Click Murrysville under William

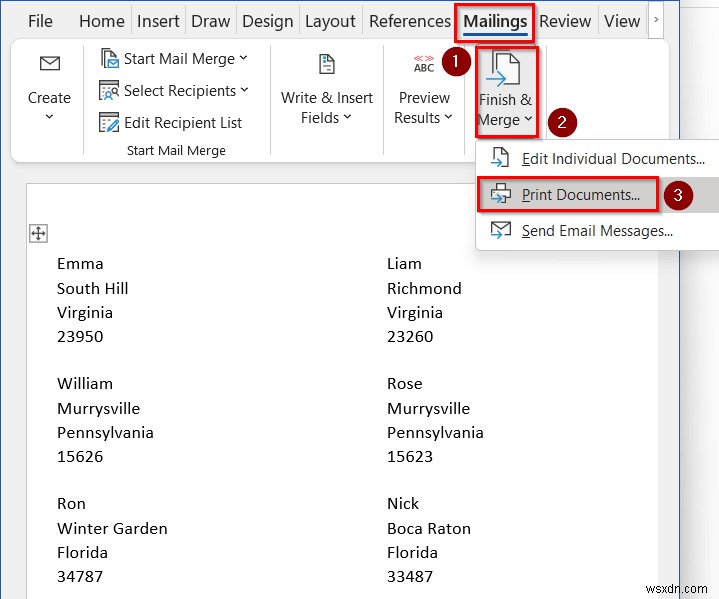(x=99, y=409)
